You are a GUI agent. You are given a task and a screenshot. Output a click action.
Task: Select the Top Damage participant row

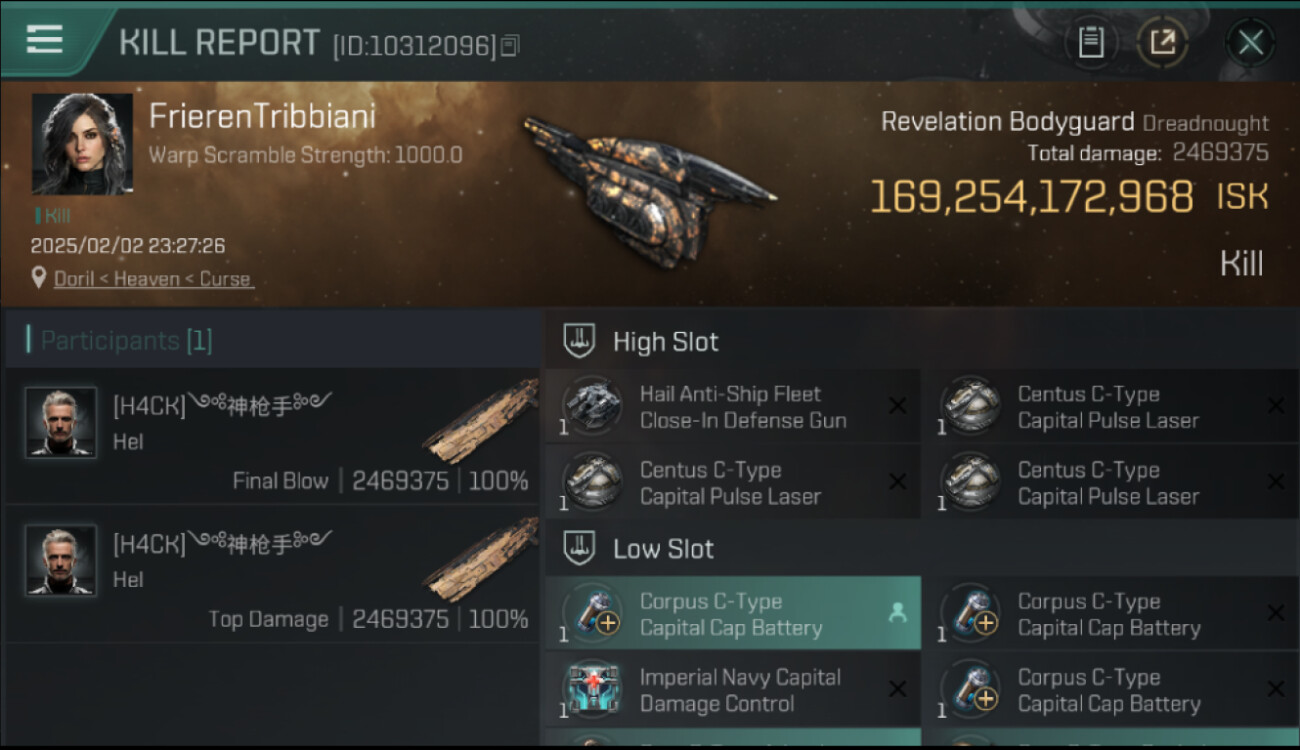[x=272, y=573]
